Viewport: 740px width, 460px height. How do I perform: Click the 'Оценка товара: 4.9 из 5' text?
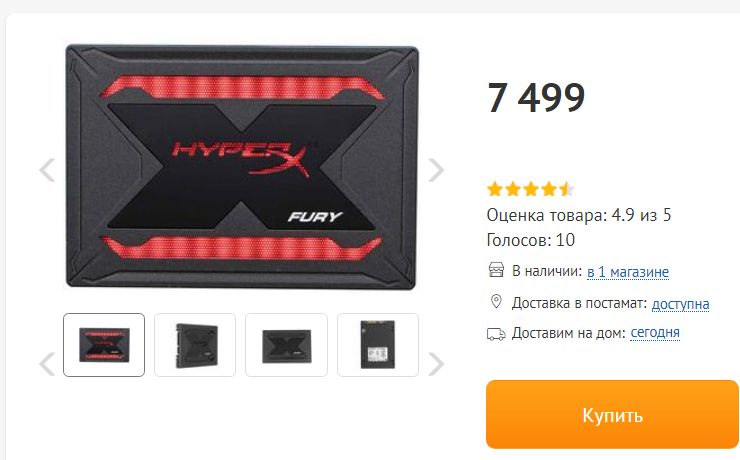click(579, 215)
